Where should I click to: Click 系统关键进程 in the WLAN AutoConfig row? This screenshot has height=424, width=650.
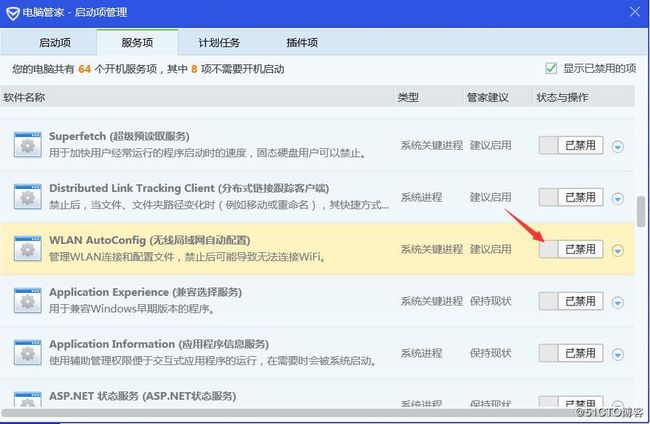pyautogui.click(x=431, y=250)
